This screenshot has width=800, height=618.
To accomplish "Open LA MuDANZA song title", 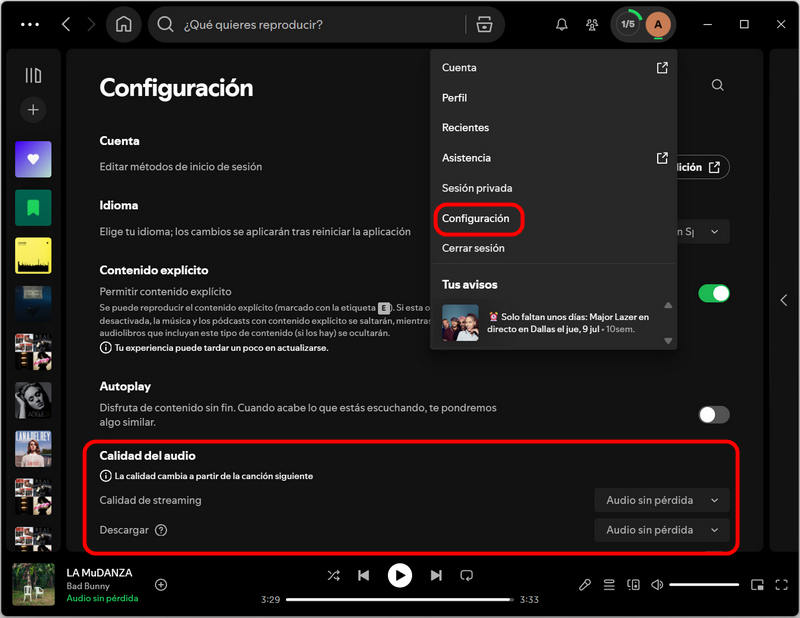I will tap(99, 573).
